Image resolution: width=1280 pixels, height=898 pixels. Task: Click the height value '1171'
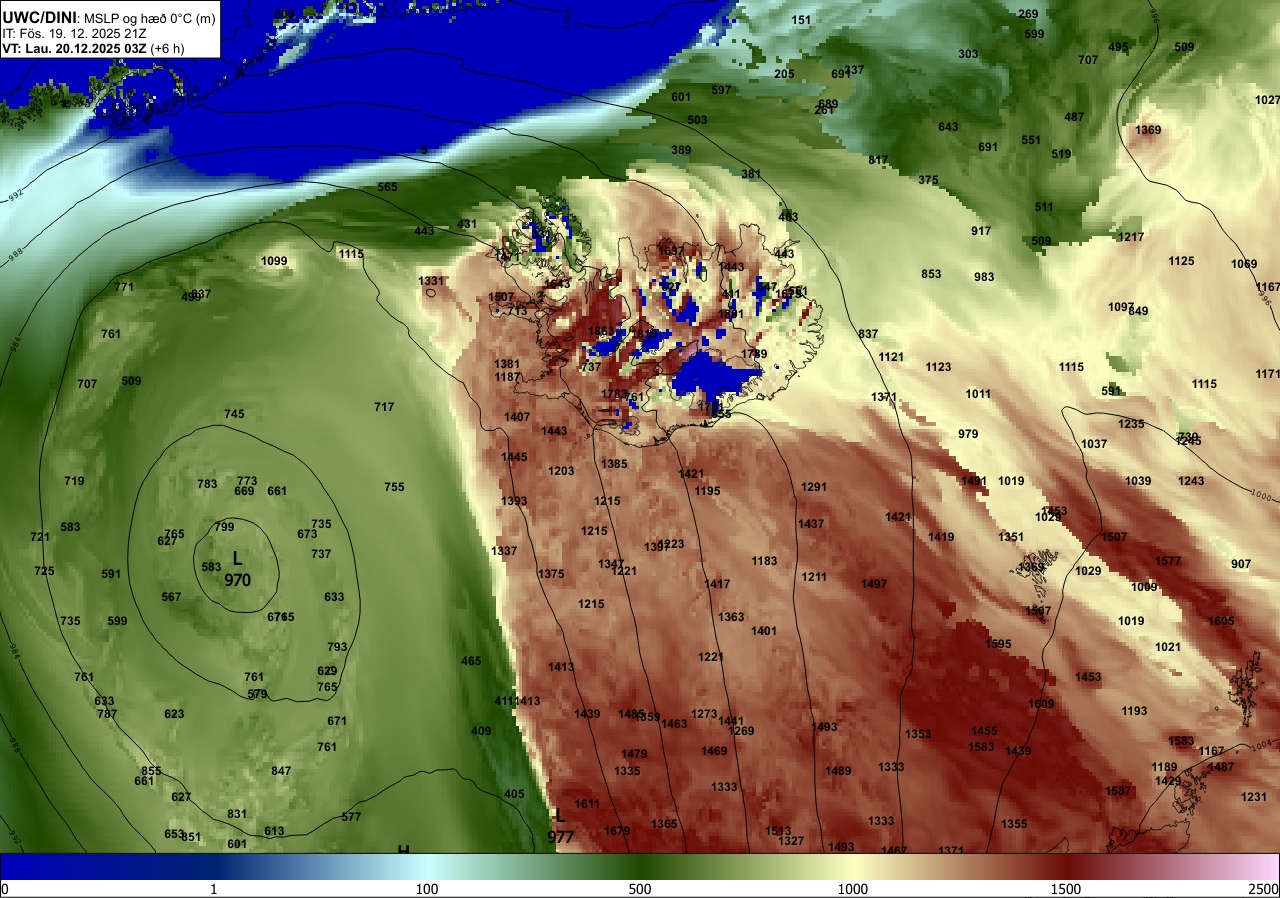tap(1267, 374)
